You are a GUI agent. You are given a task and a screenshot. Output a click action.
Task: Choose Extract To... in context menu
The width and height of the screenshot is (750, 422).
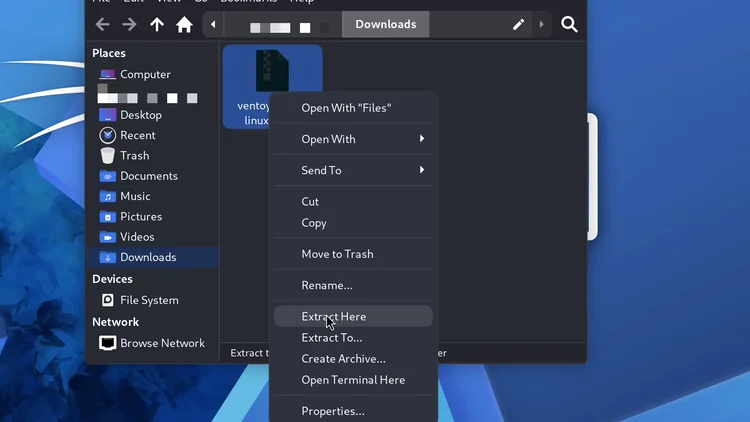pyautogui.click(x=353, y=338)
